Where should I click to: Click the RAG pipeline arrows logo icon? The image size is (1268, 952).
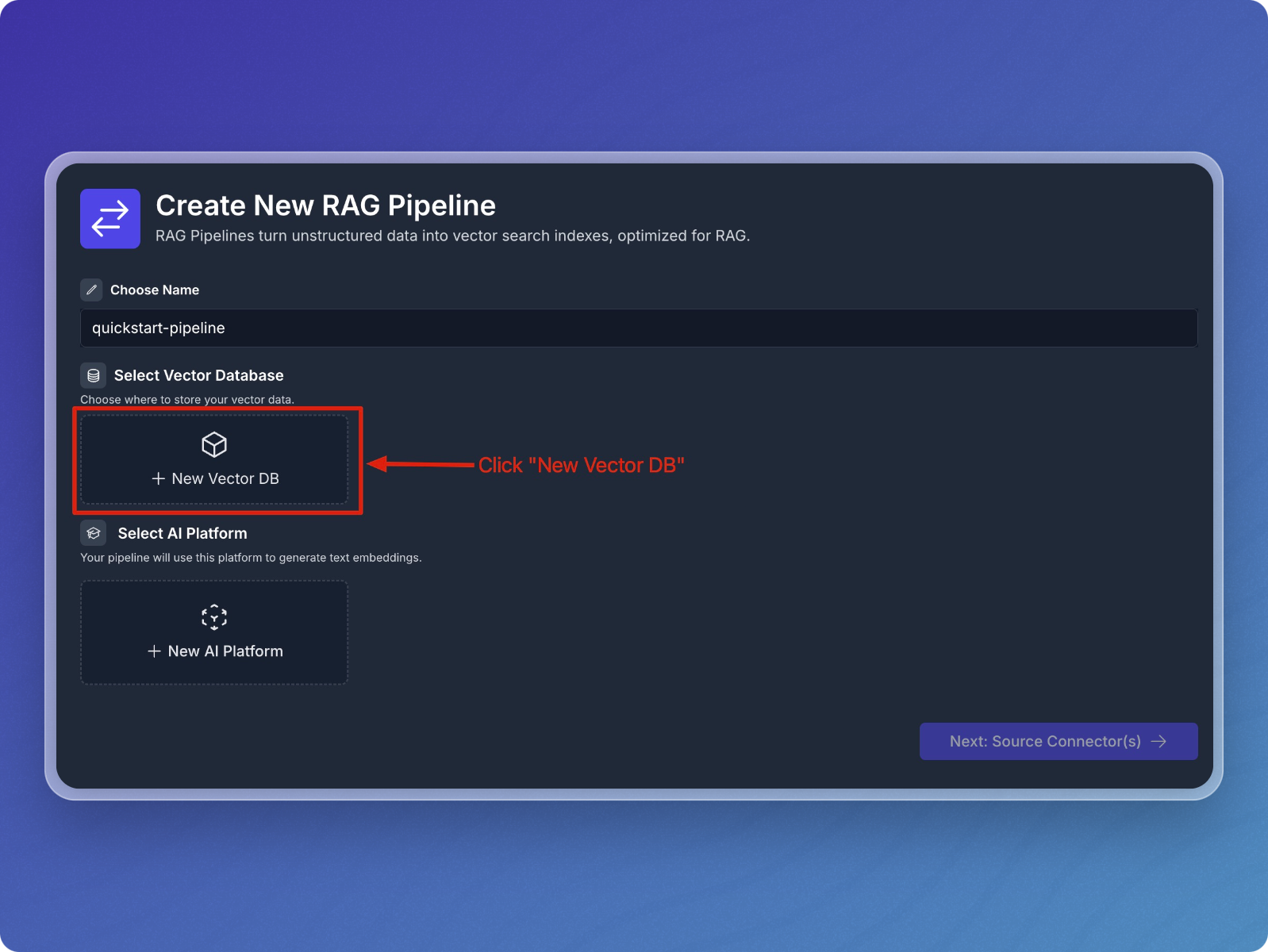coord(110,219)
